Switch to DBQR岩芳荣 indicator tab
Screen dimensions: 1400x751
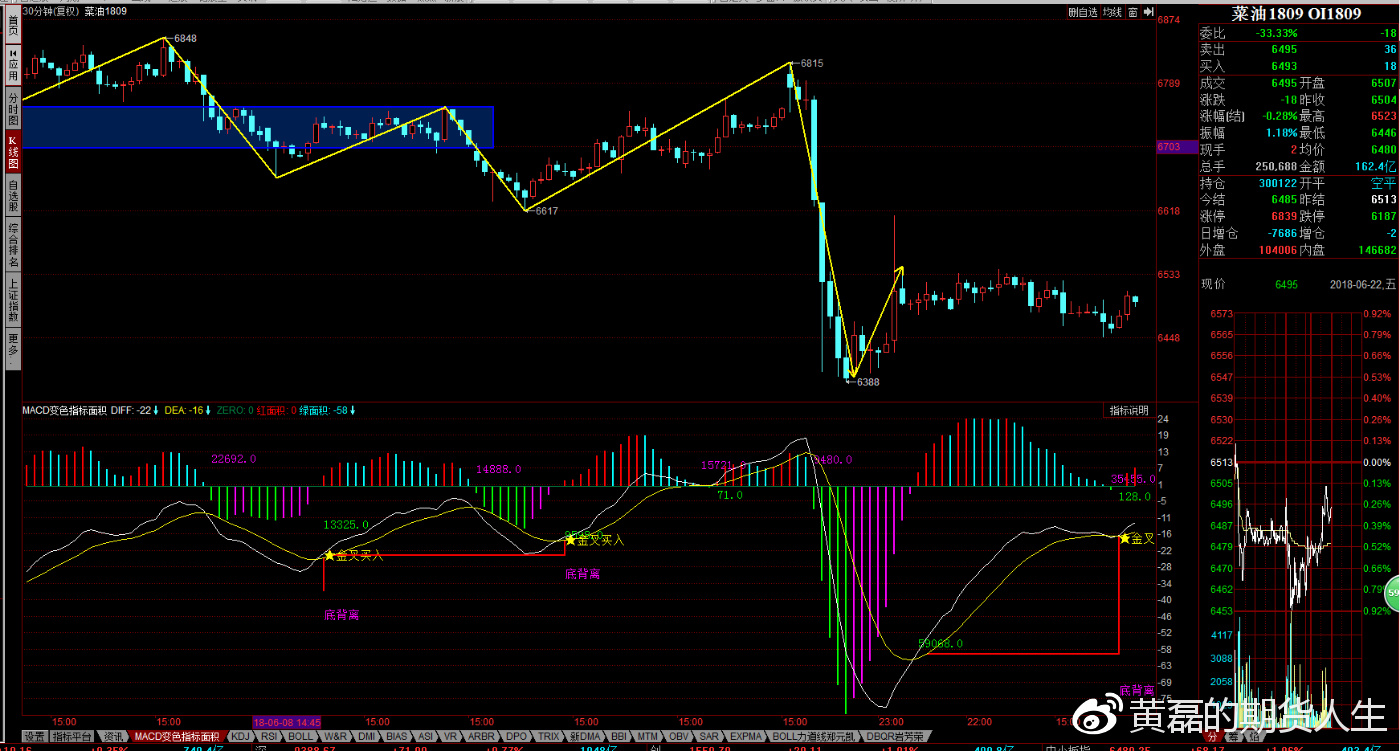click(895, 736)
